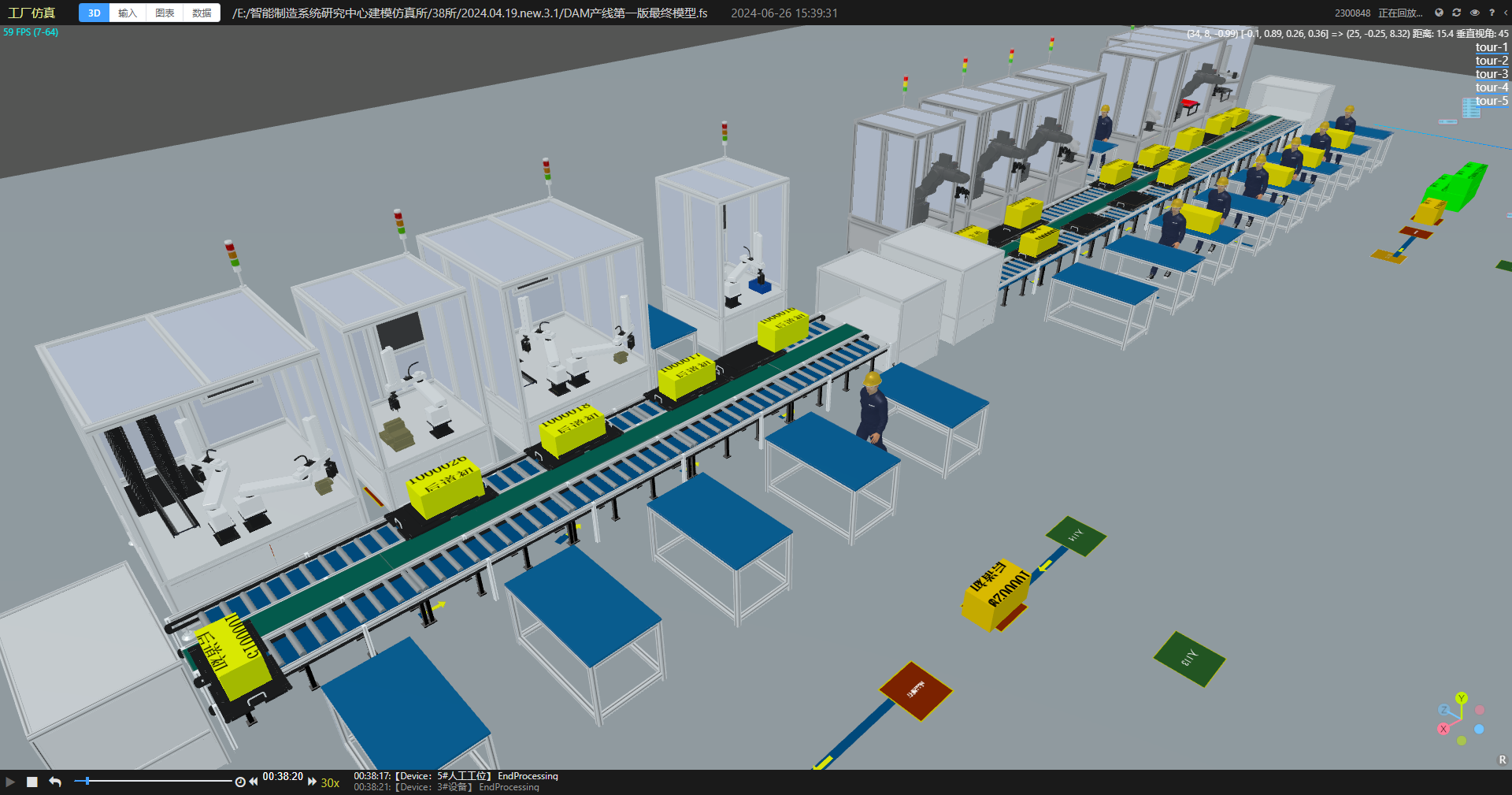
Task: Click the clock icon beside the timeline
Action: point(240,782)
